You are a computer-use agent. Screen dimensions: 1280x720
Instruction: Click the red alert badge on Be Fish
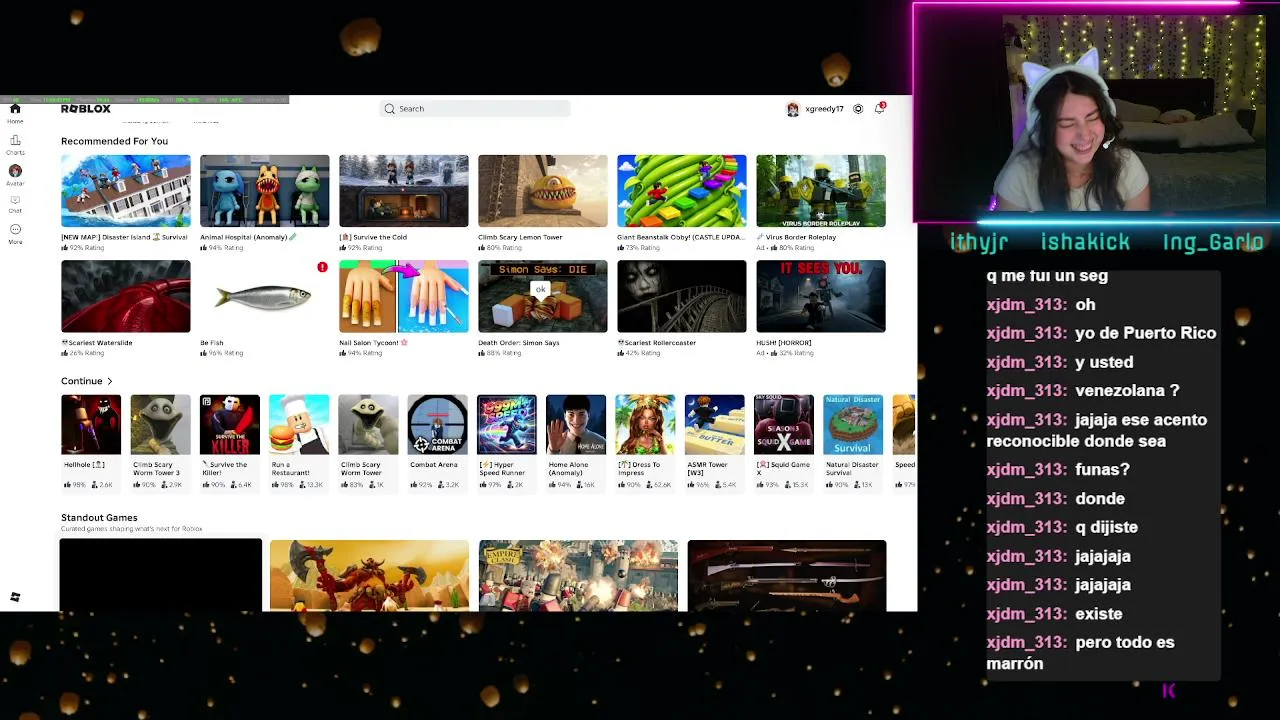pos(322,267)
